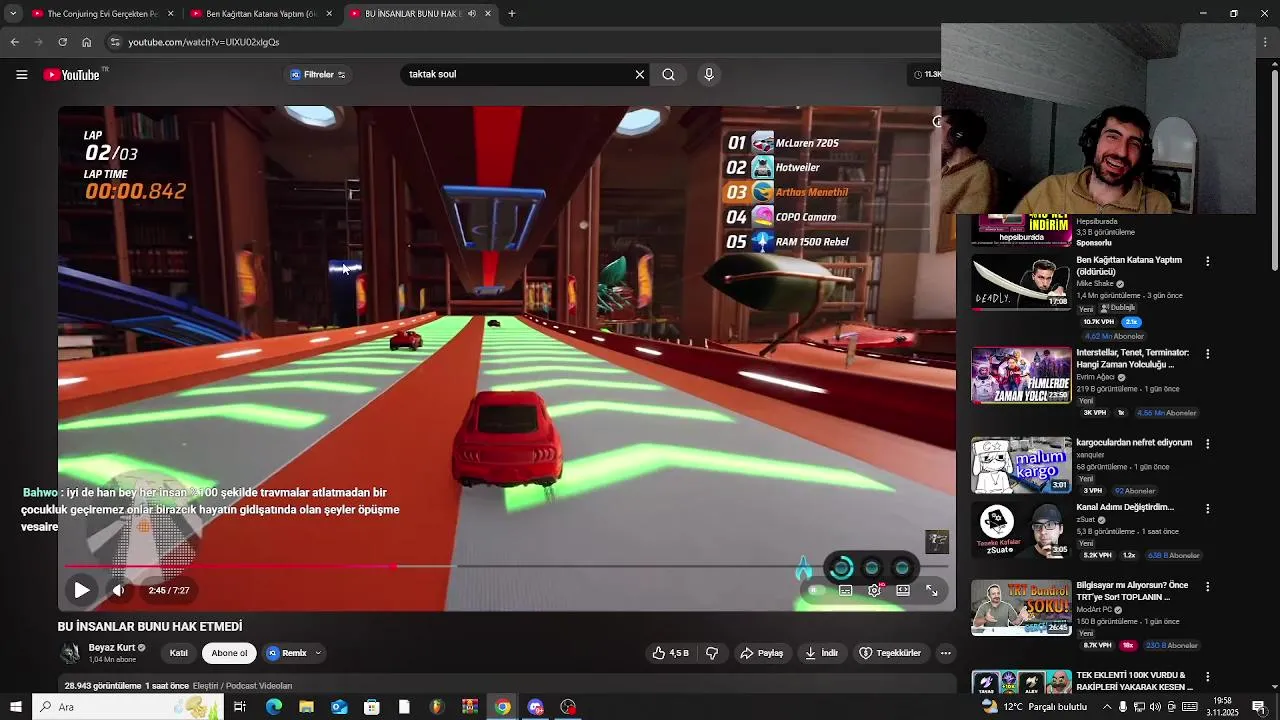
Task: Clear the search text with X
Action: tap(640, 75)
